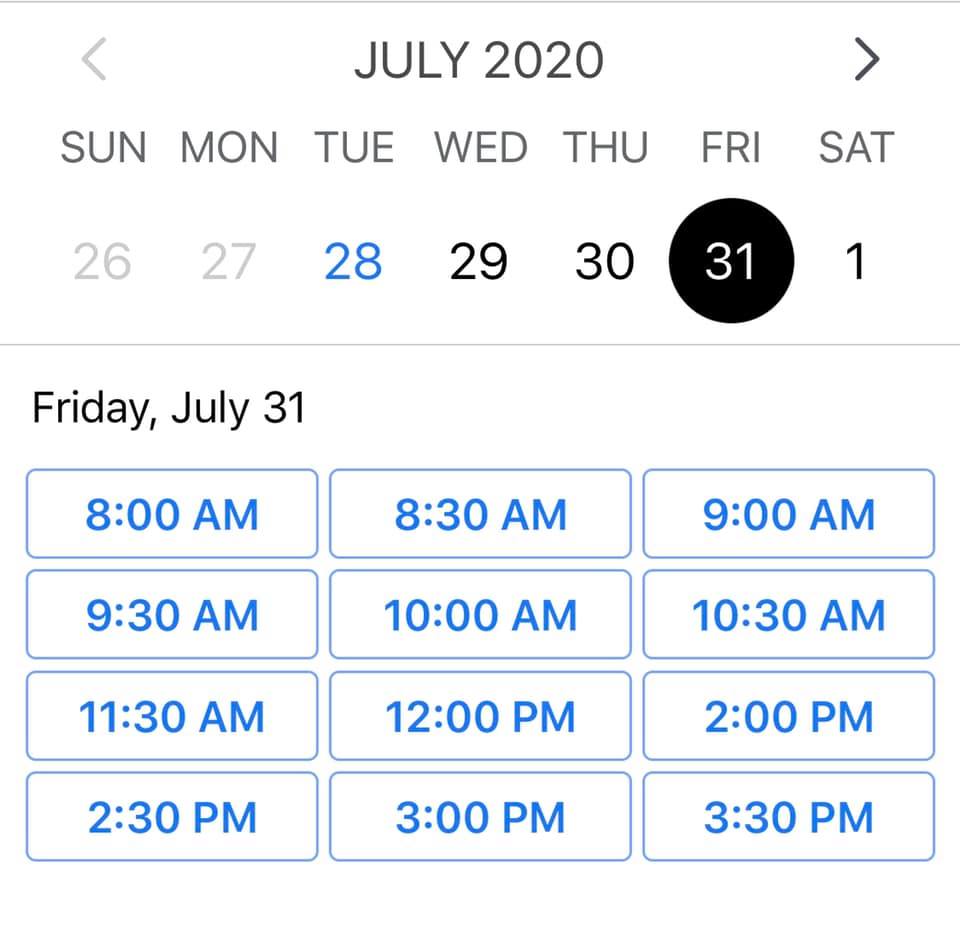Tap the 11:30 AM time slot
Viewport: 960px width, 952px height.
(172, 716)
